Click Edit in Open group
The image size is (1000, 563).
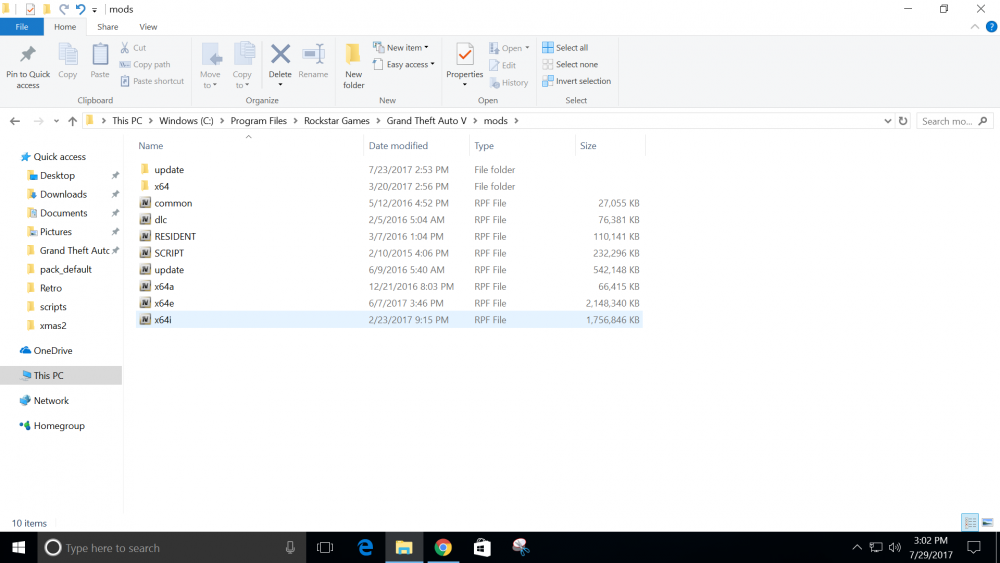(x=503, y=65)
